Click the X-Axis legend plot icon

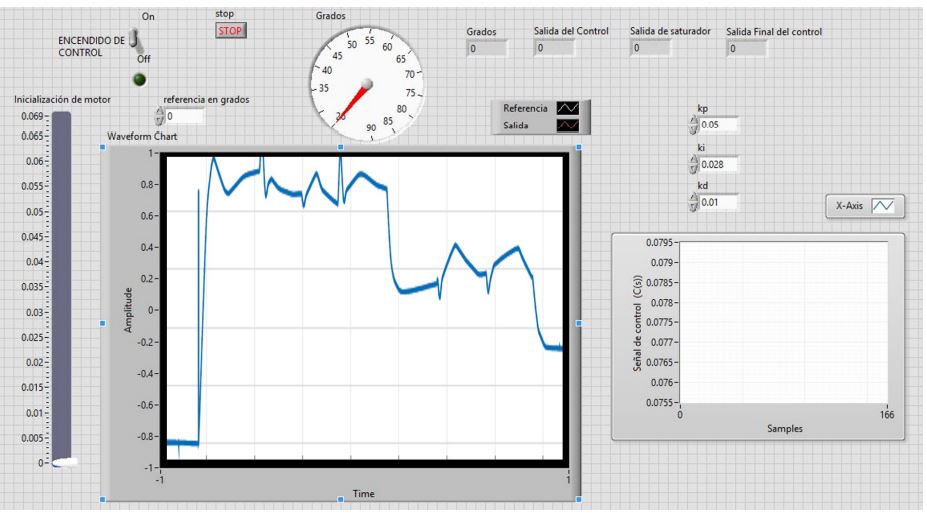click(x=883, y=206)
